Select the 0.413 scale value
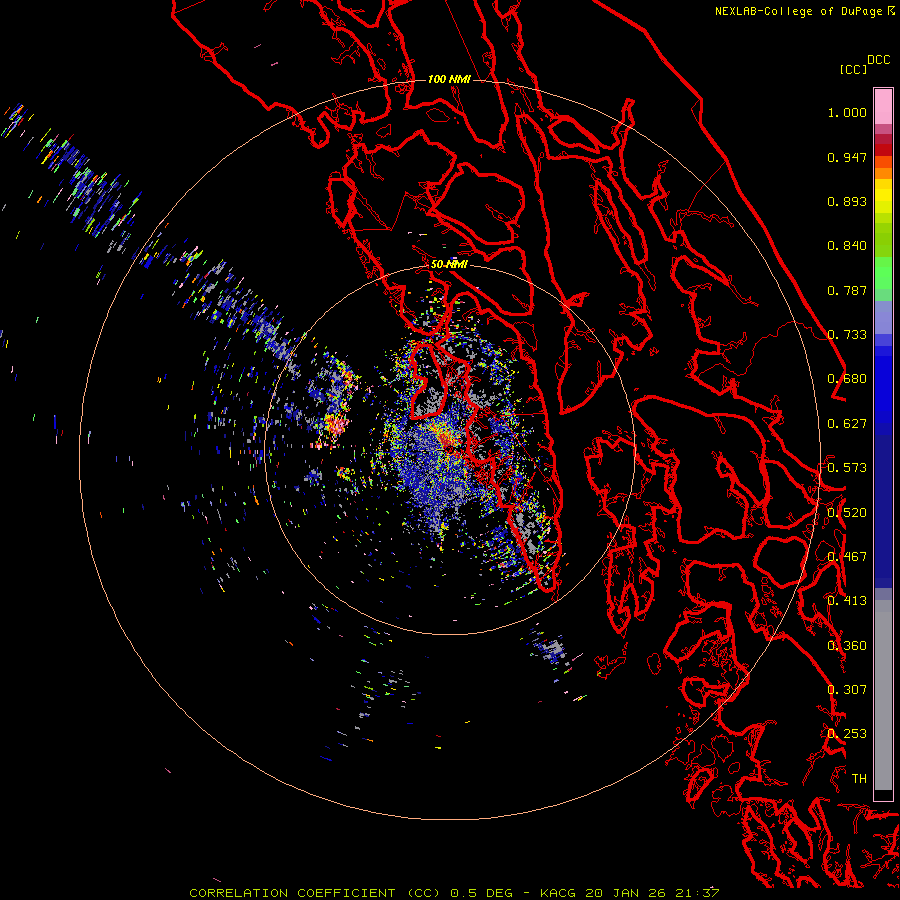Image resolution: width=900 pixels, height=900 pixels. point(847,601)
